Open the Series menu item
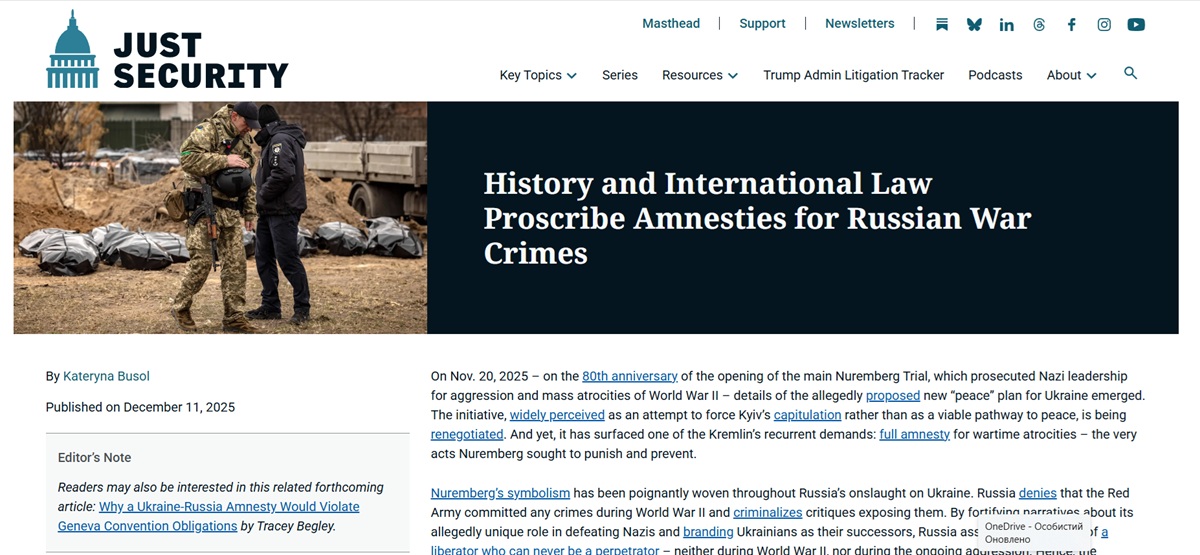The width and height of the screenshot is (1200, 555). pyautogui.click(x=619, y=75)
